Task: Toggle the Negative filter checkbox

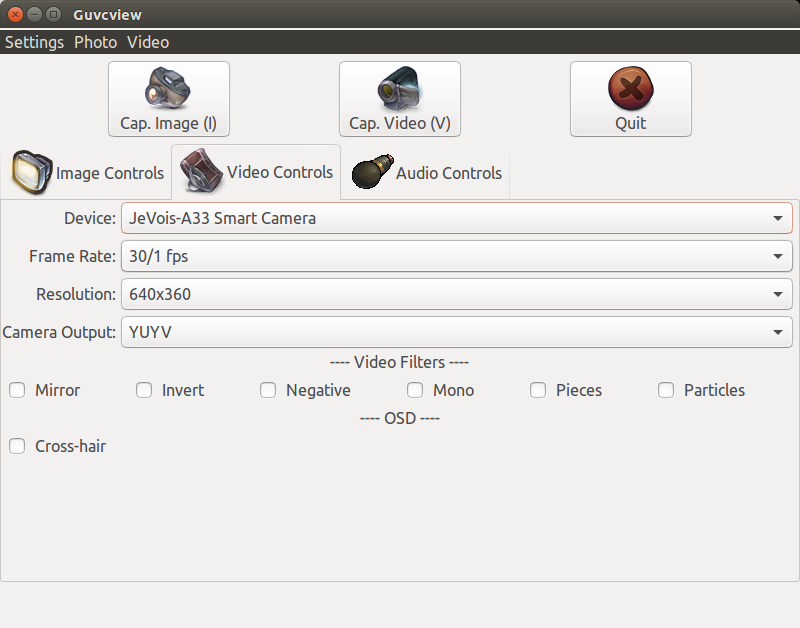Action: coord(268,390)
